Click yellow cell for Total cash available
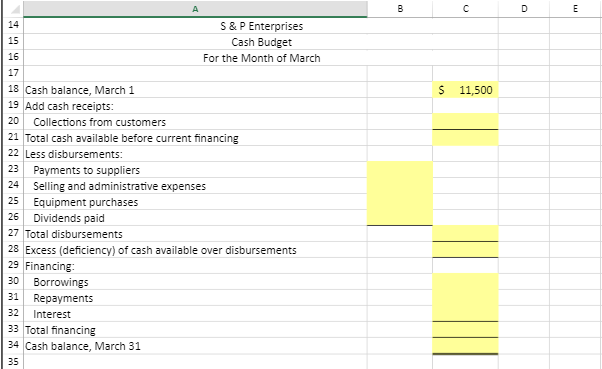The width and height of the screenshot is (602, 369). click(465, 138)
